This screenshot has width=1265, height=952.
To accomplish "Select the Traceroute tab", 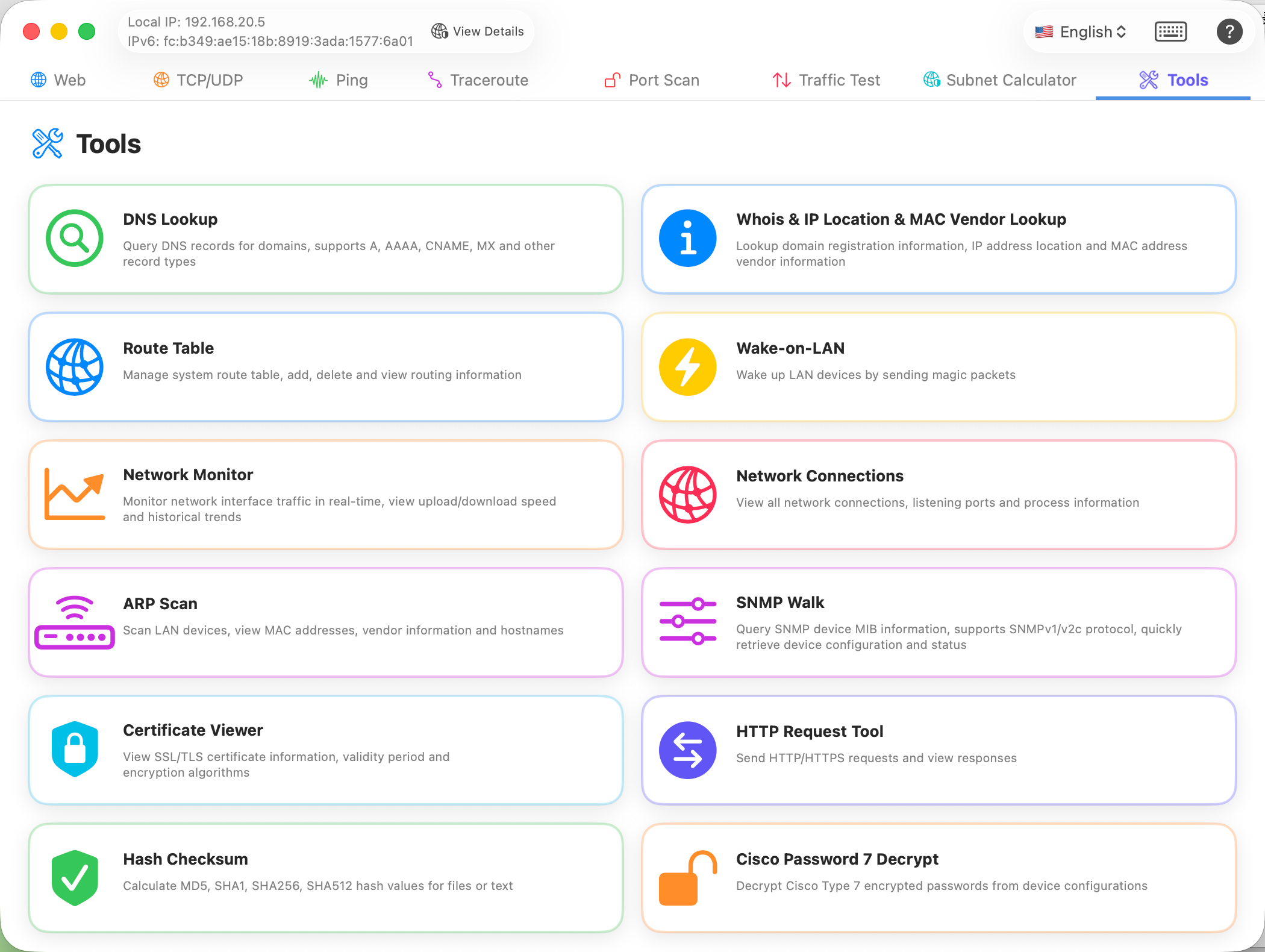I will click(x=478, y=80).
